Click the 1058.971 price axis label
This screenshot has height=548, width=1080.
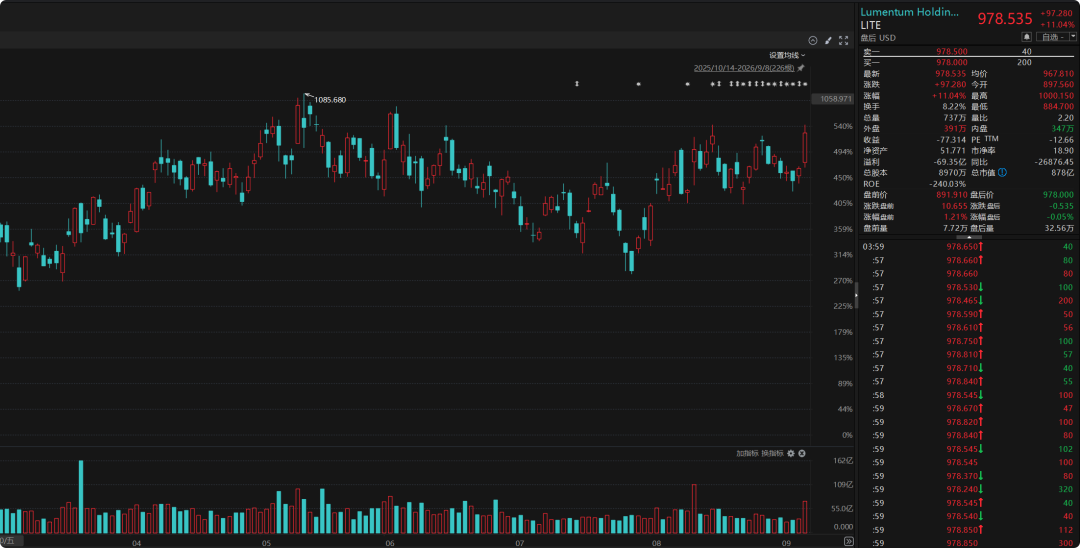pyautogui.click(x=835, y=99)
